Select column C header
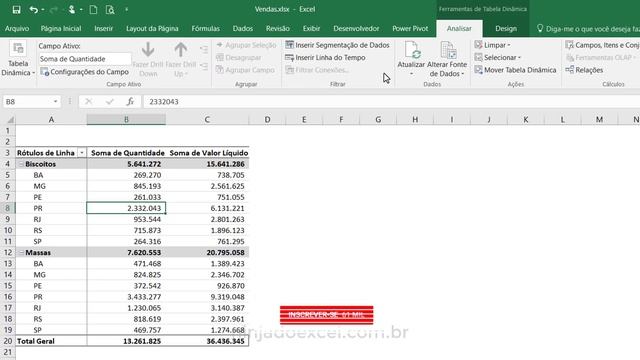 tap(207, 120)
